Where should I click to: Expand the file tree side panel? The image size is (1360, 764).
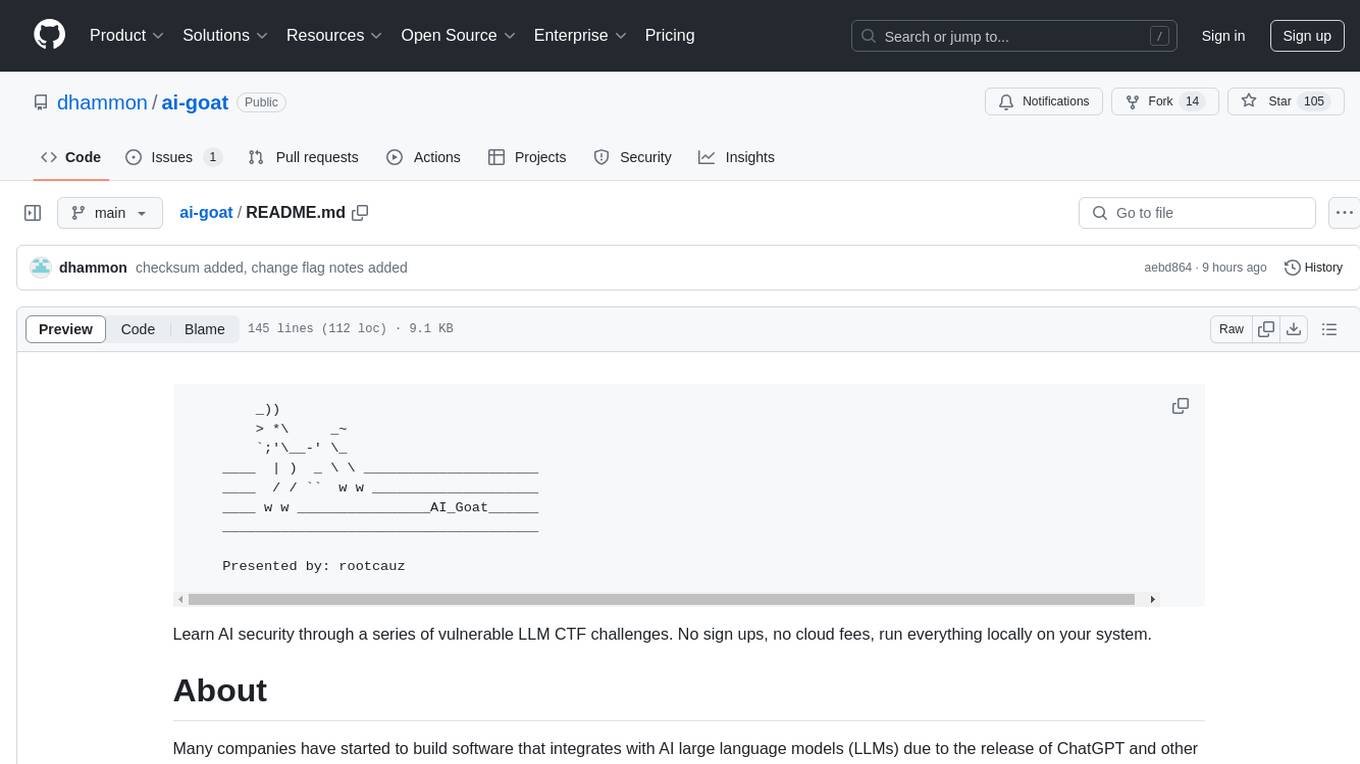[x=32, y=213]
